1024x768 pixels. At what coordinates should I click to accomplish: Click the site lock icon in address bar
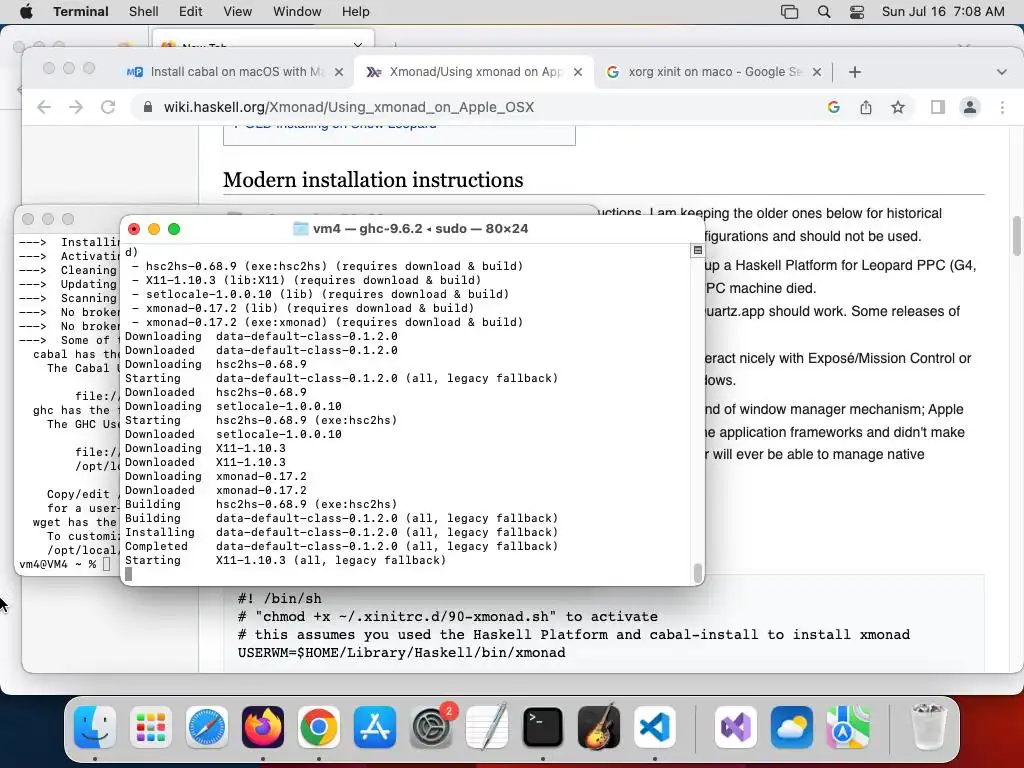point(148,107)
